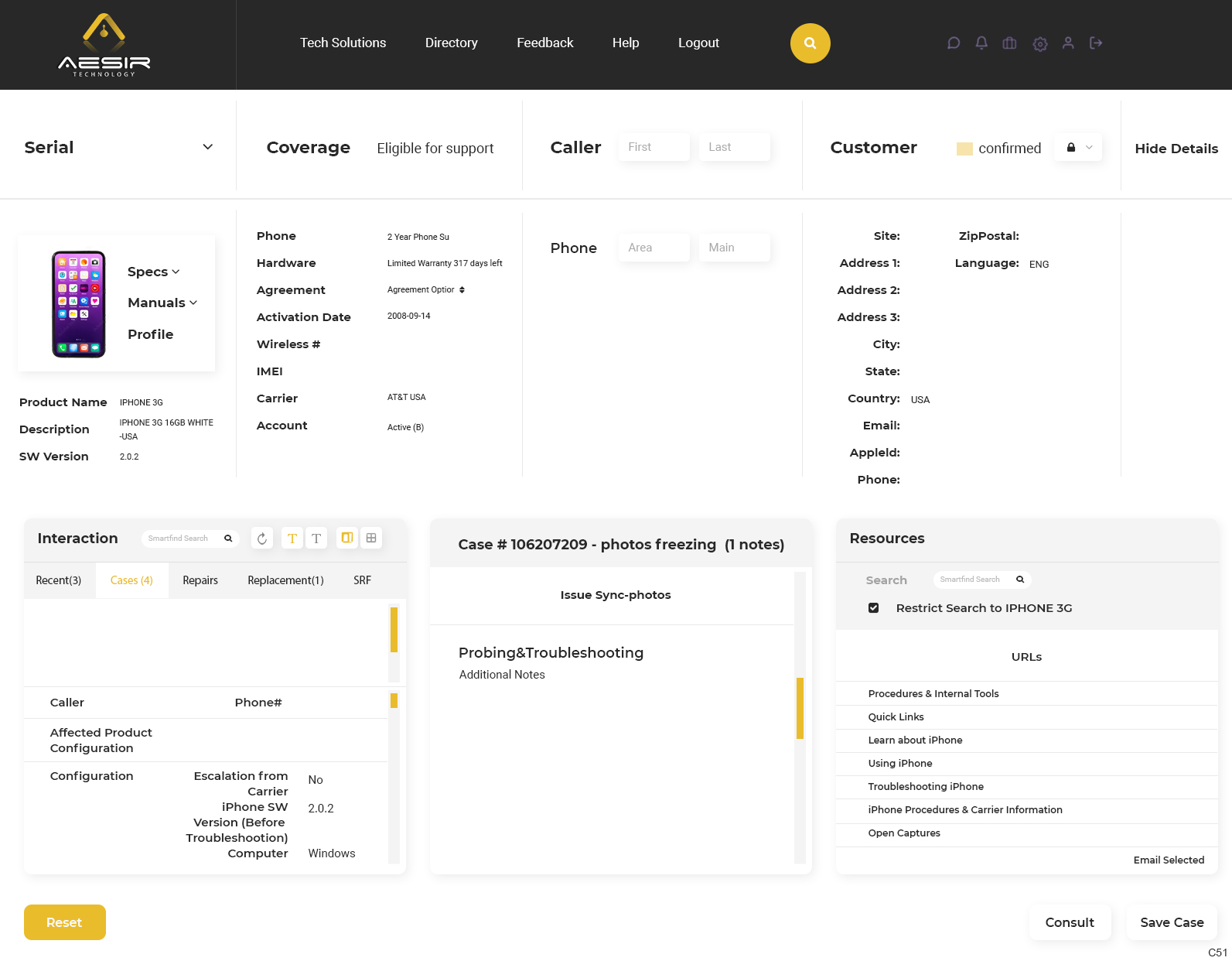Open the Agreement Option dropdown

pos(426,290)
